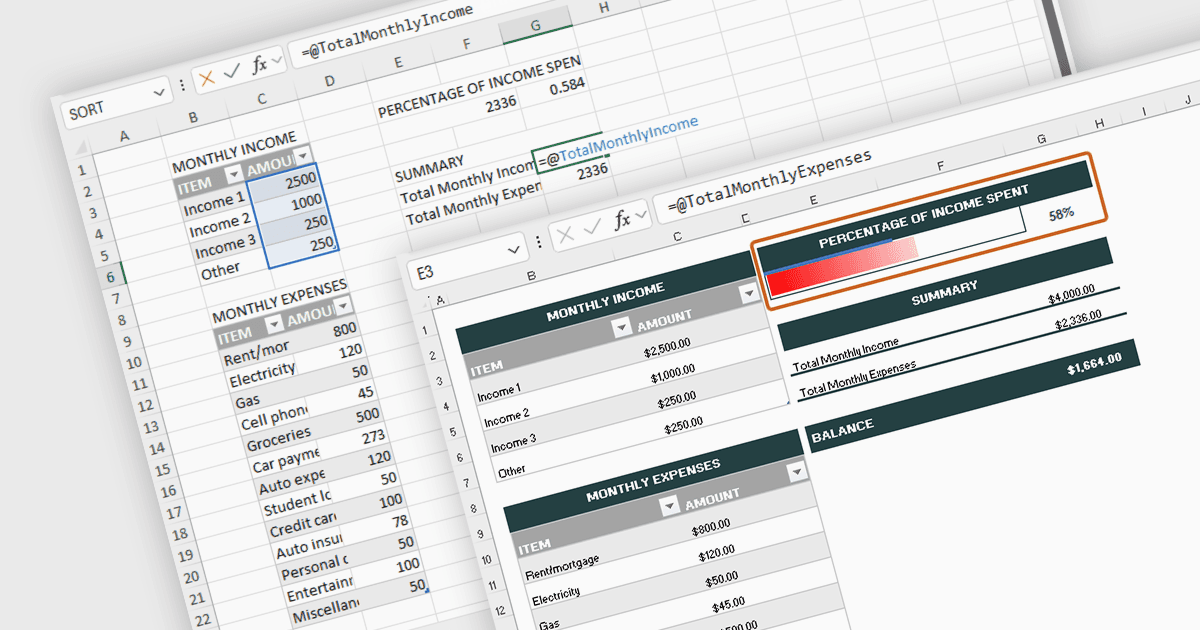The image size is (1200, 630).
Task: Select column C header in back window
Action: 261,98
